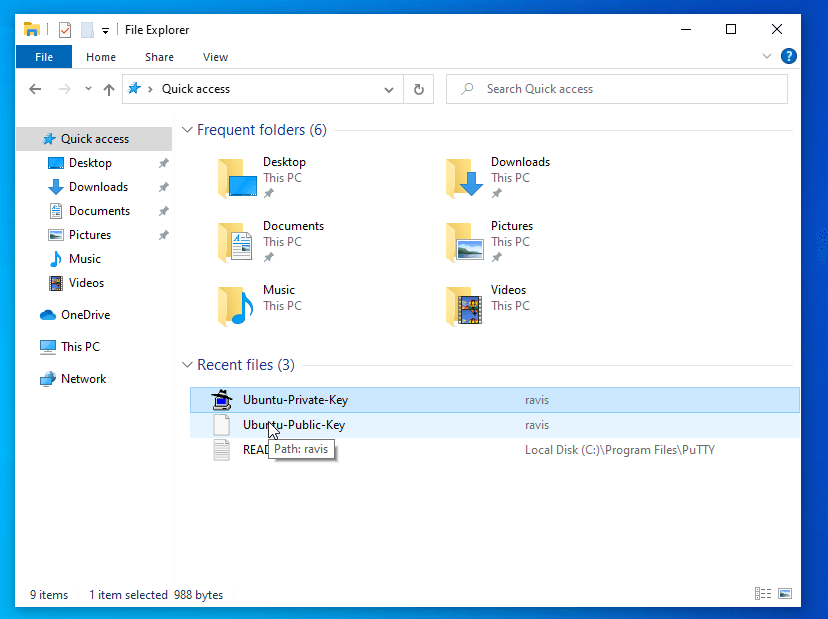Select Network in navigation pane
Image resolution: width=828 pixels, height=619 pixels.
click(x=83, y=379)
